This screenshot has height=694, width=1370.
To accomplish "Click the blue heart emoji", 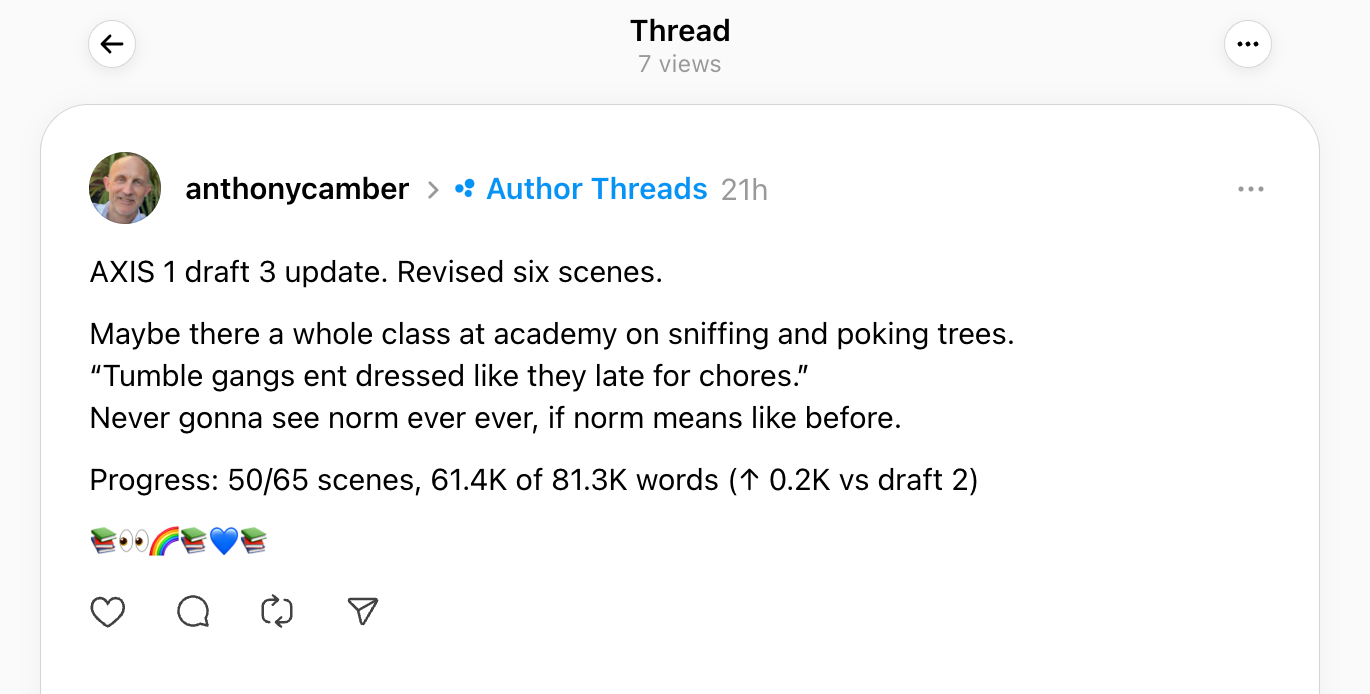I will (223, 542).
